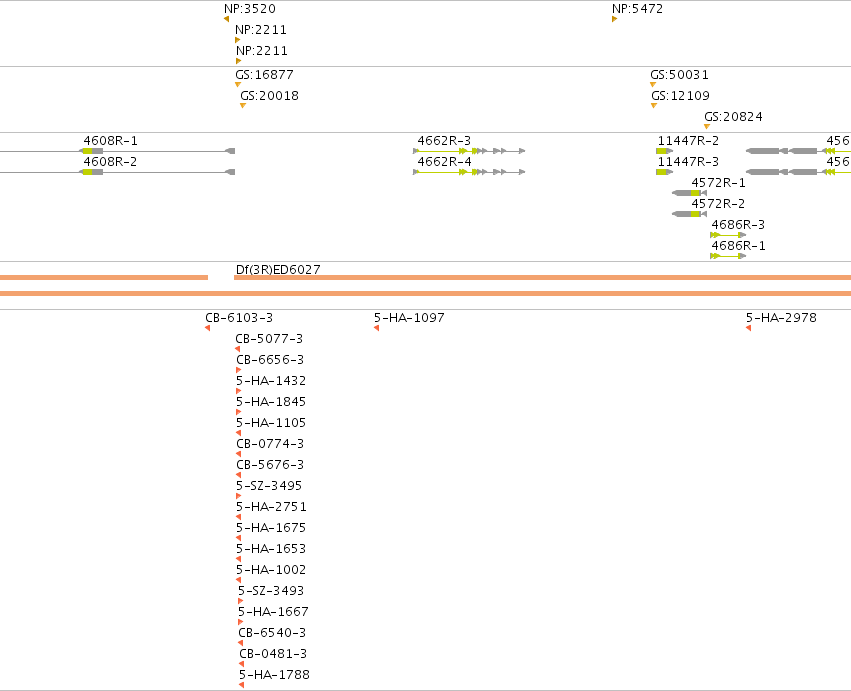This screenshot has width=851, height=691.
Task: Open the 5-SZ-3495 label
Action: click(269, 485)
